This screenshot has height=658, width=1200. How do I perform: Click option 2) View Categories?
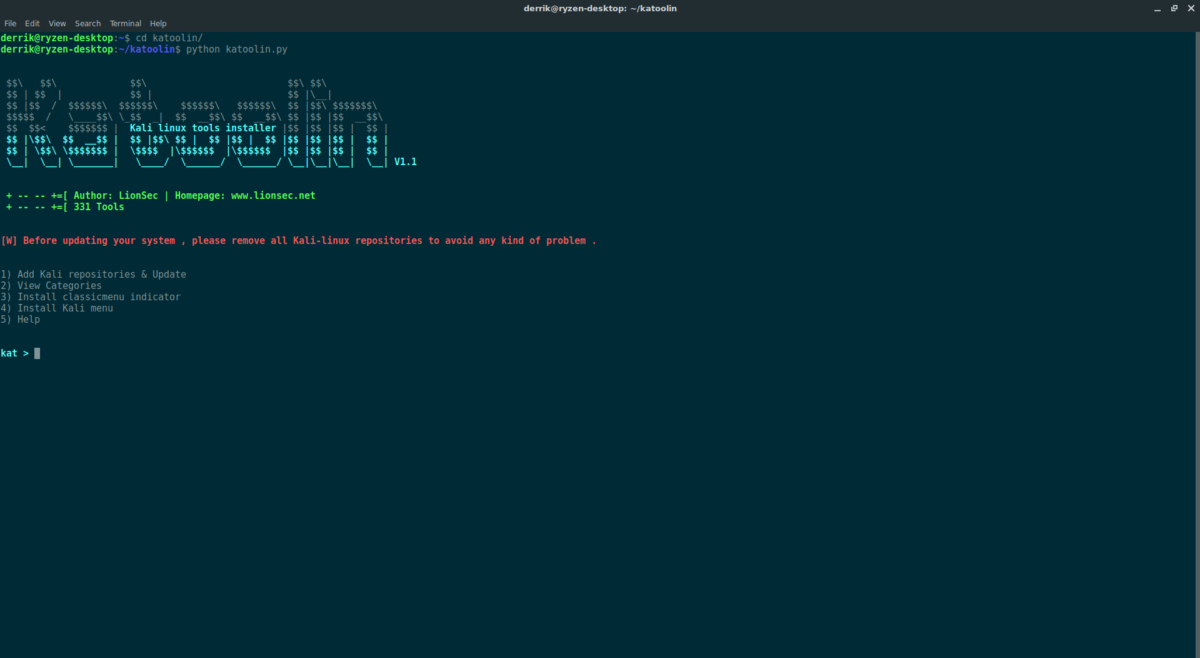51,286
